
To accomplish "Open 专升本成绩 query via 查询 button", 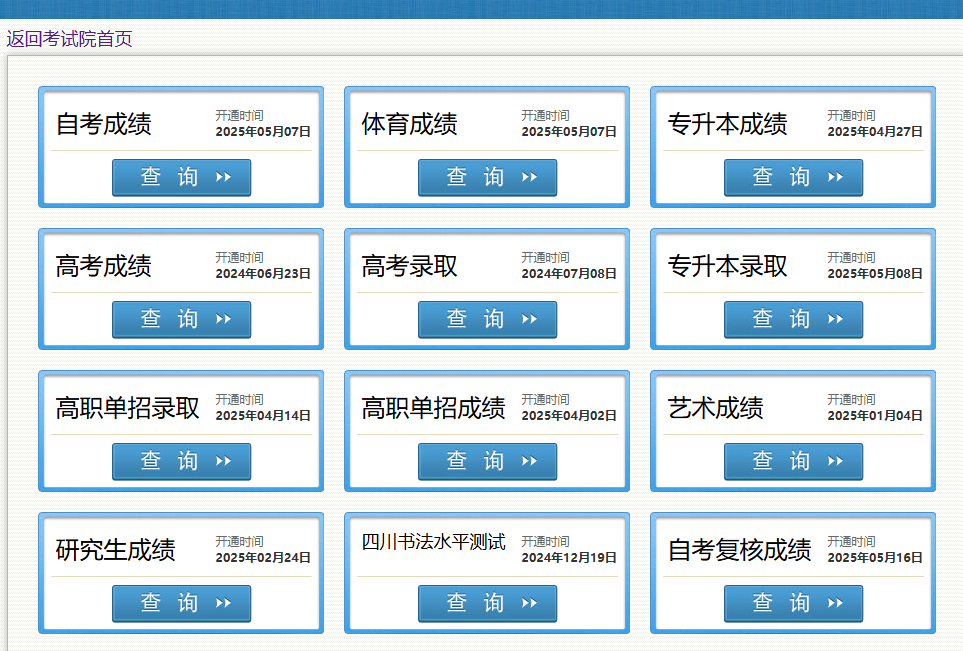I will pyautogui.click(x=793, y=177).
